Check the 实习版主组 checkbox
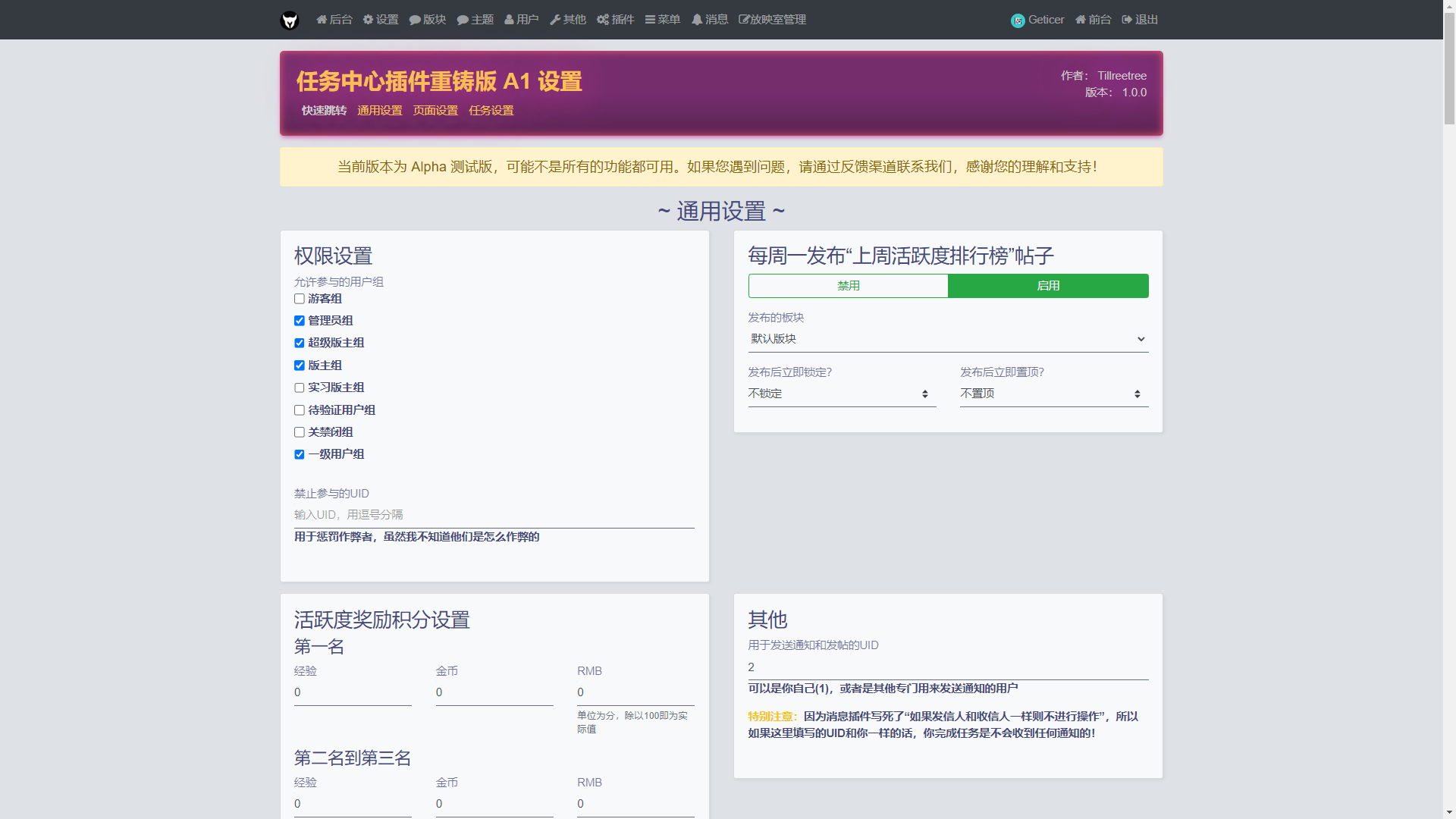 point(300,388)
